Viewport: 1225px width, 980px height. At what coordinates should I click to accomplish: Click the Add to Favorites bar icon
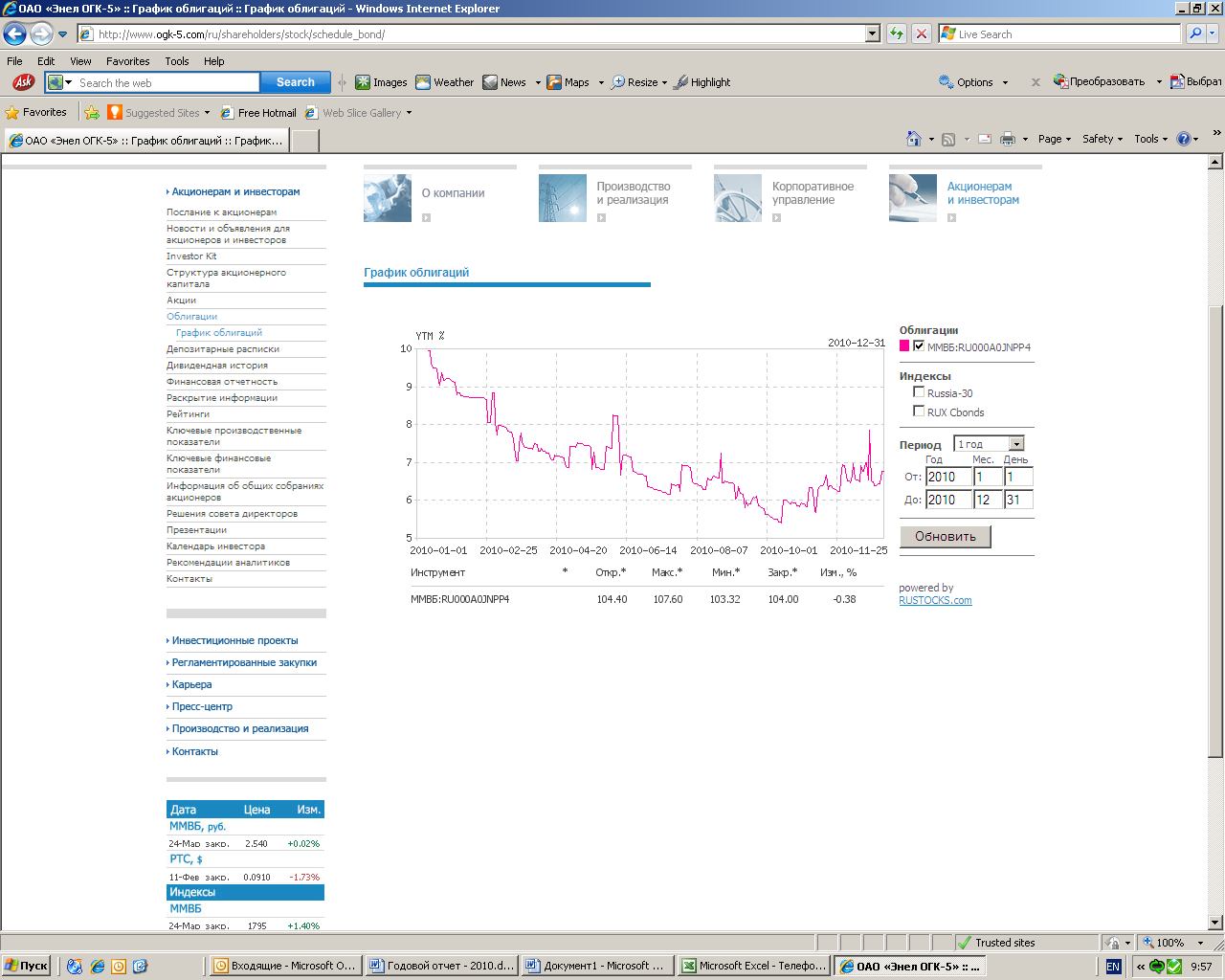pos(92,112)
